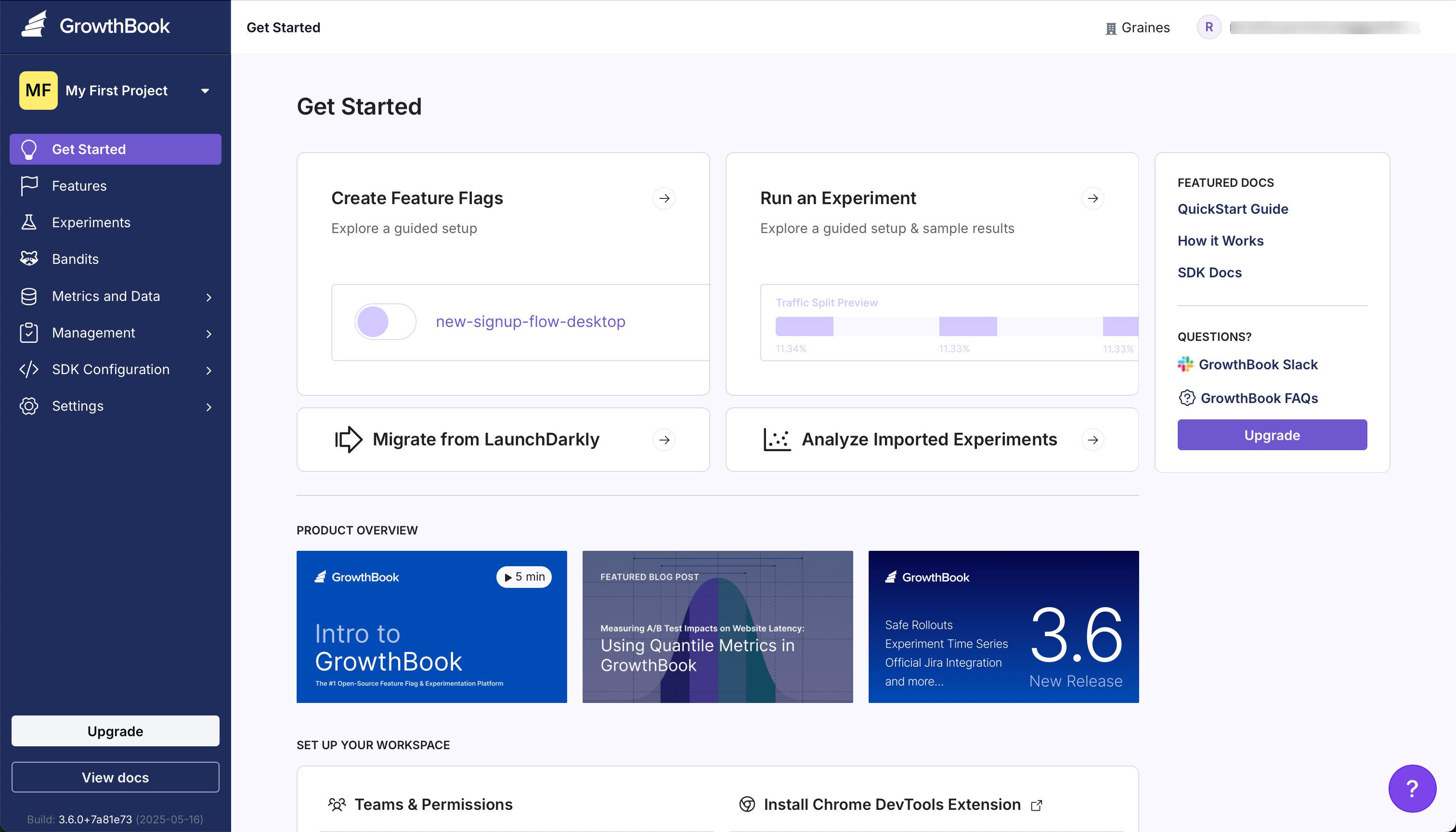
Task: Click the GrowthBook logo icon
Action: [x=34, y=25]
